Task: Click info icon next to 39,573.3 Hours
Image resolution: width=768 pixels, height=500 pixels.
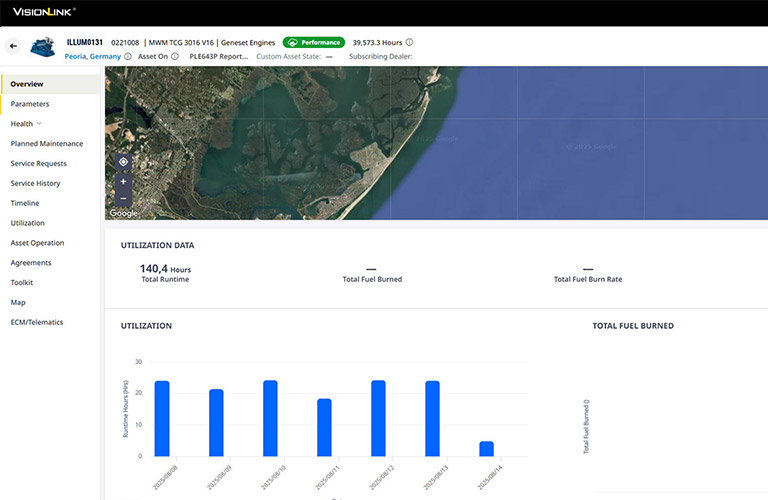Action: pyautogui.click(x=409, y=43)
